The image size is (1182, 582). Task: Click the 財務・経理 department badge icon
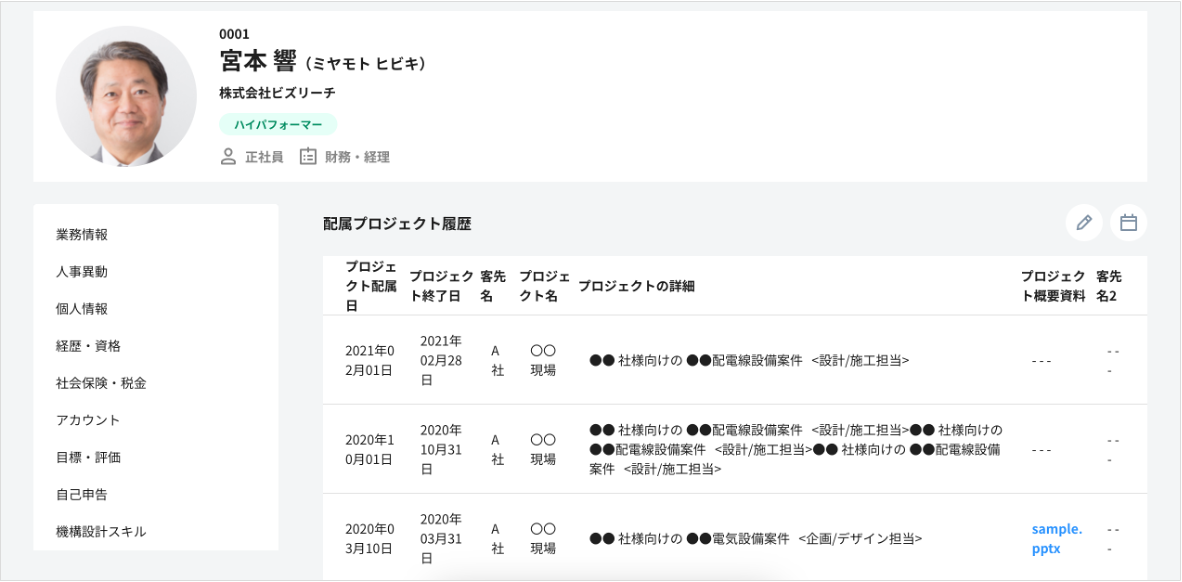[x=308, y=157]
